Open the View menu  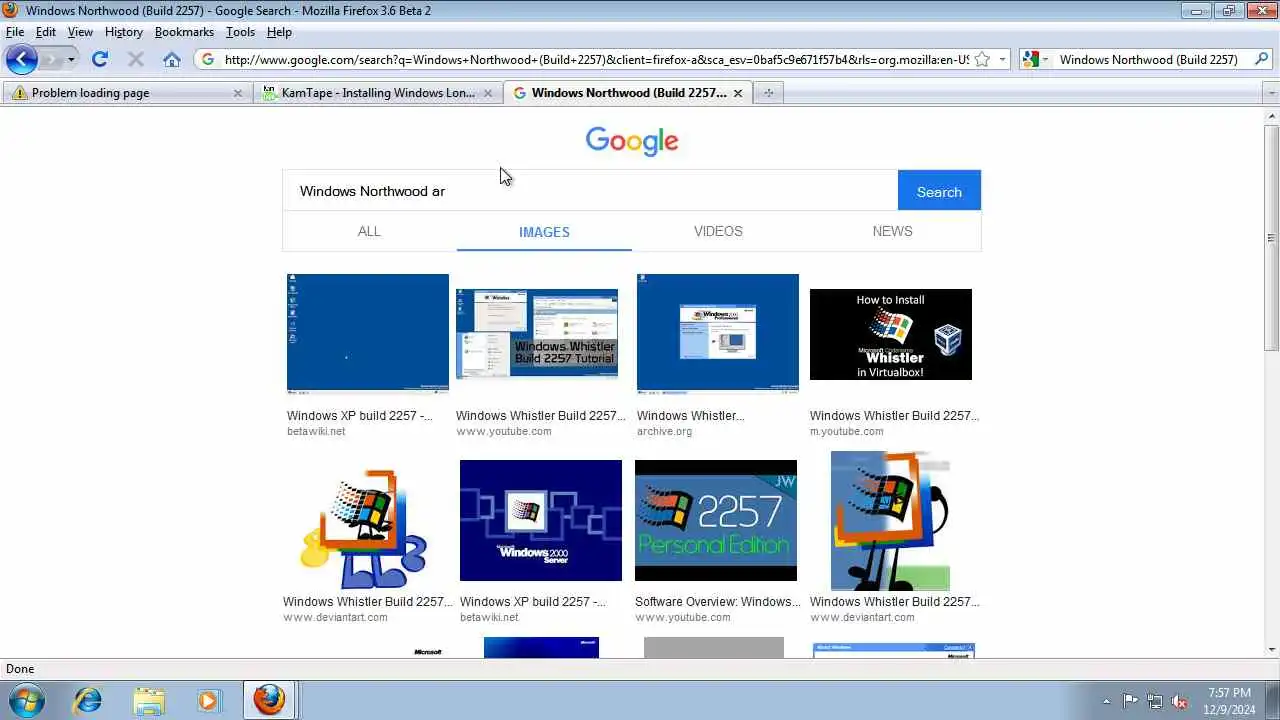80,32
